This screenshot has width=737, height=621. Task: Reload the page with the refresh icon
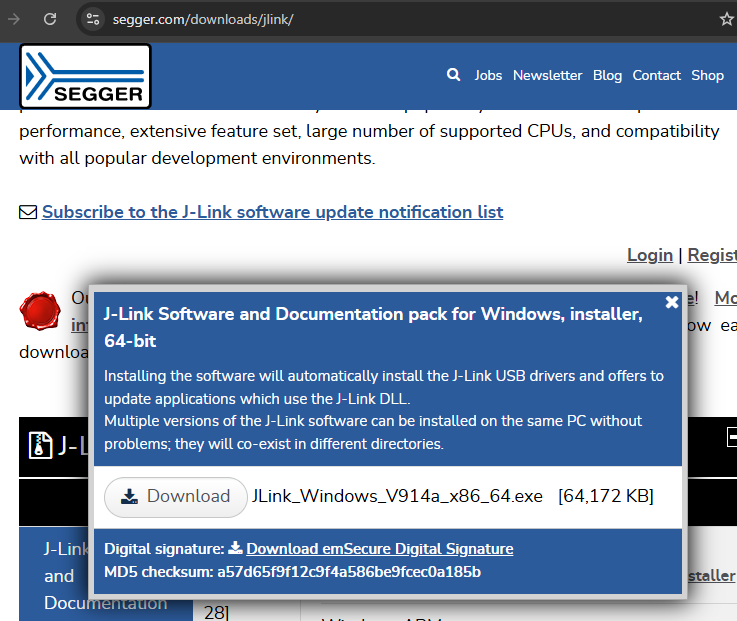(50, 19)
